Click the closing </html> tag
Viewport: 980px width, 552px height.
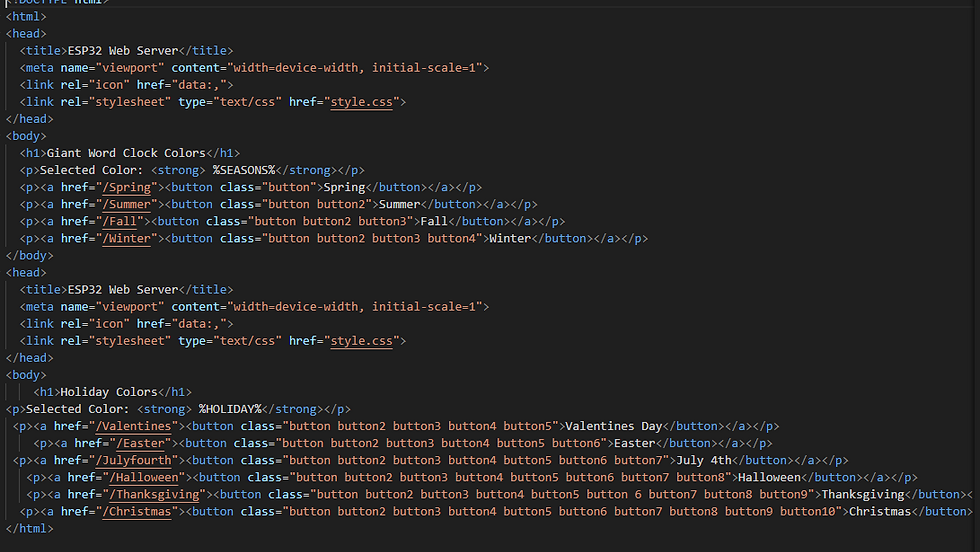point(26,528)
